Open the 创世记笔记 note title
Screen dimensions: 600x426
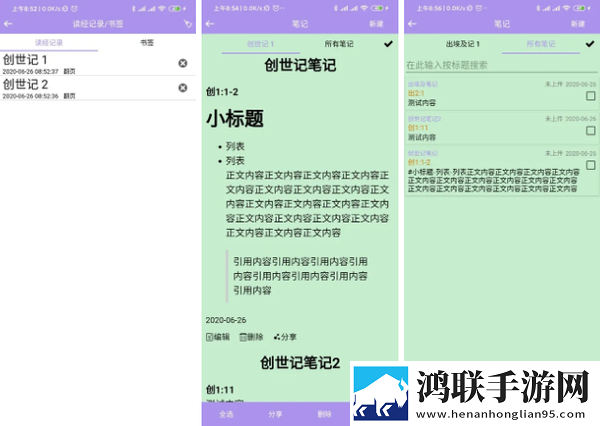coord(300,65)
